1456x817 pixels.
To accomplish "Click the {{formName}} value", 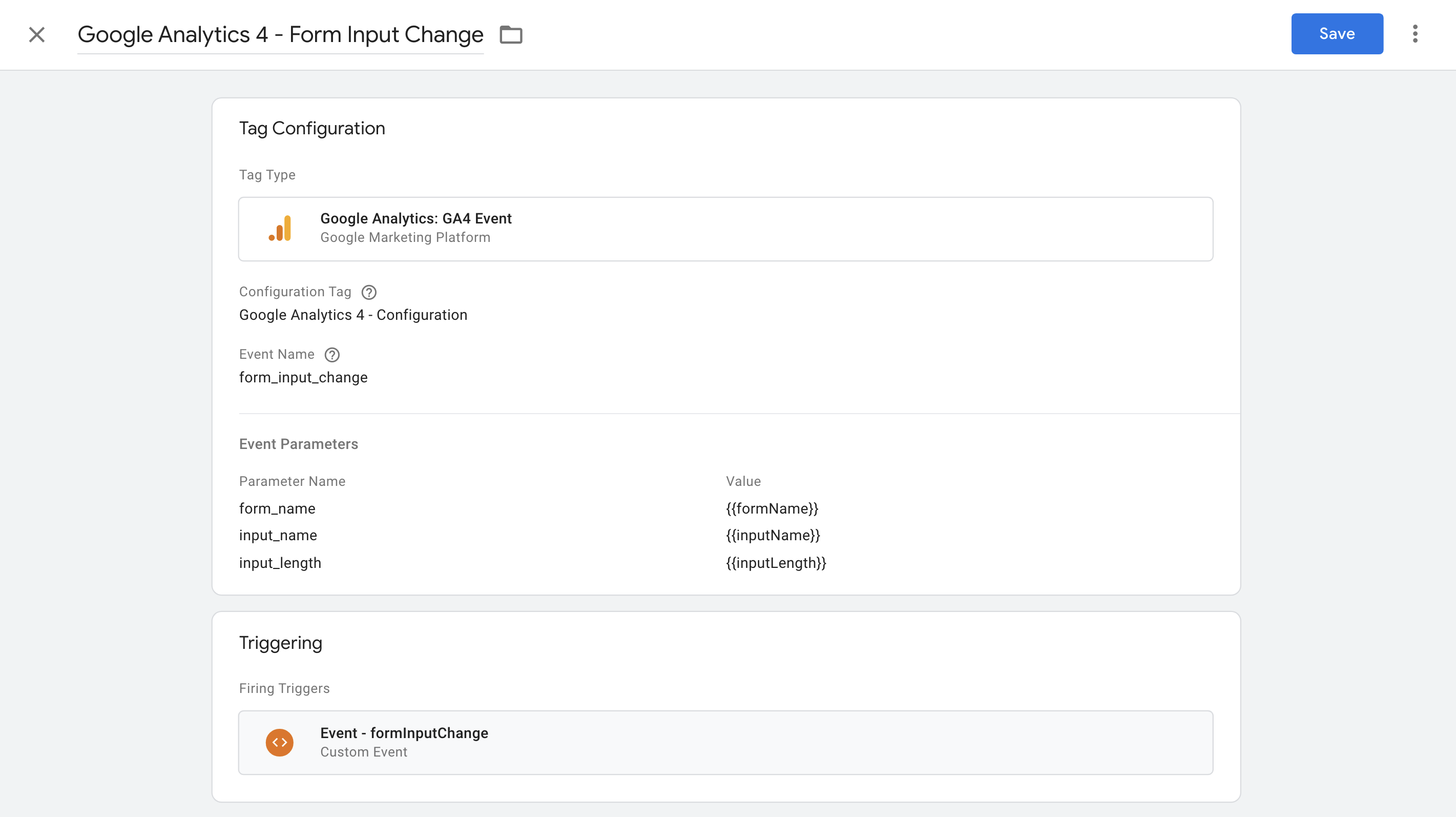I will [772, 509].
